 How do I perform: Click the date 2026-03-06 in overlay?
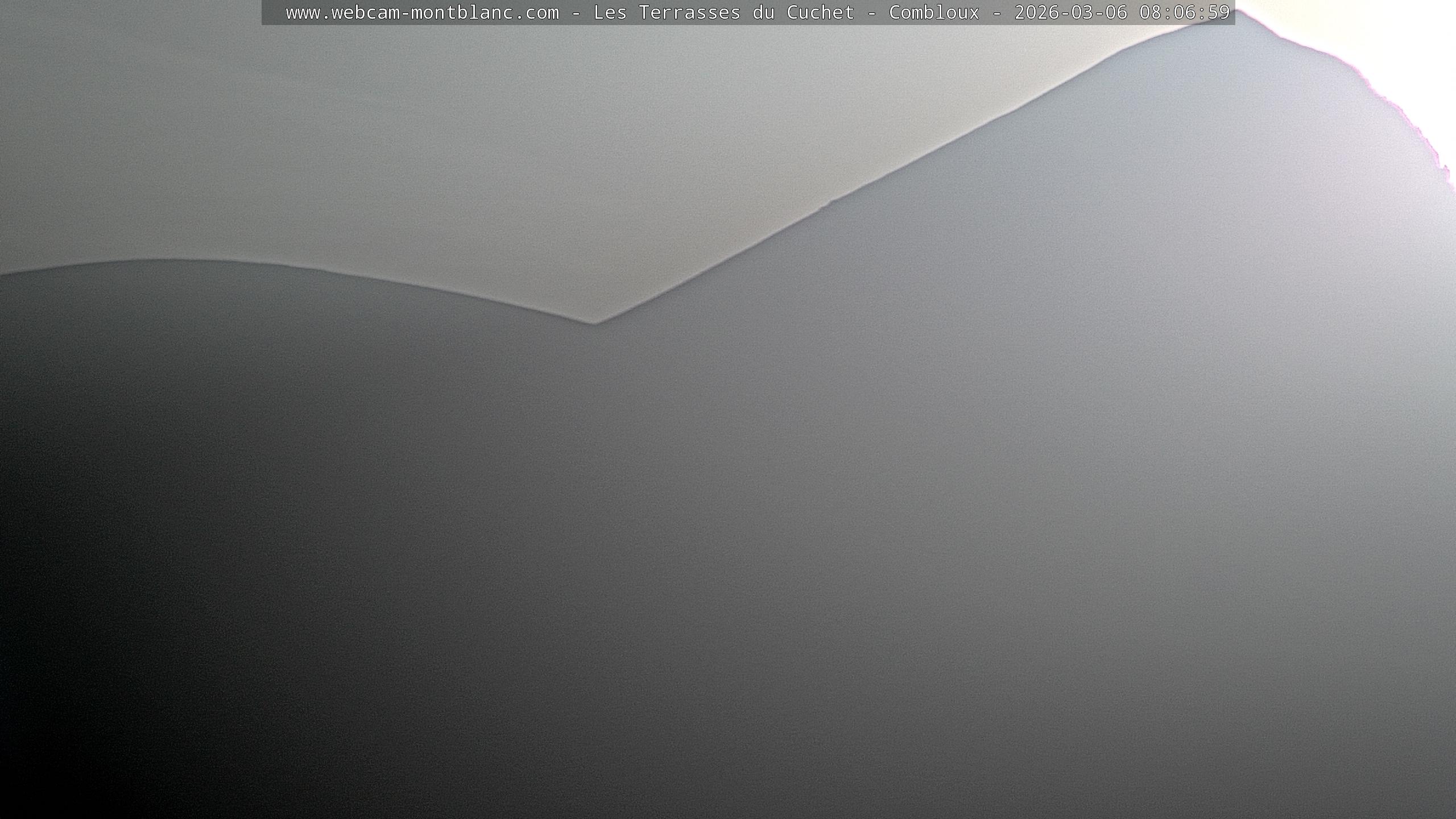click(1070, 13)
